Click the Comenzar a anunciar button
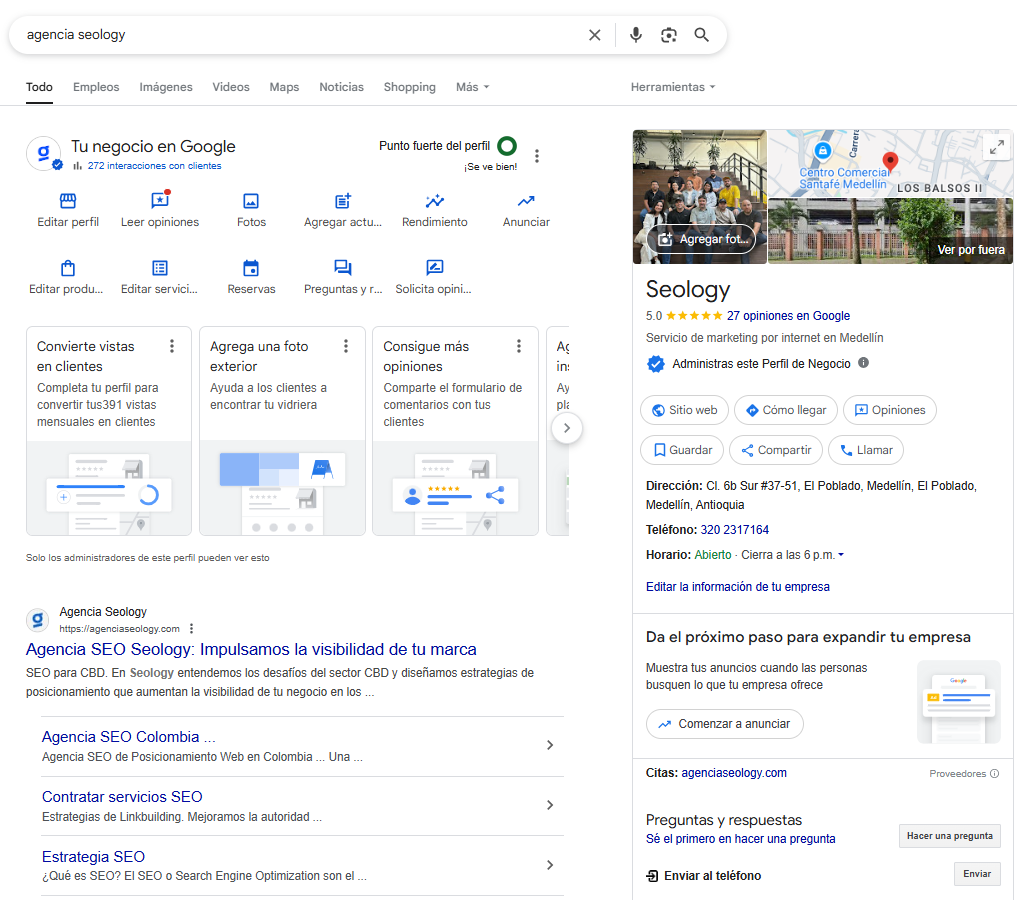Viewport: 1017px width, 900px height. (724, 724)
